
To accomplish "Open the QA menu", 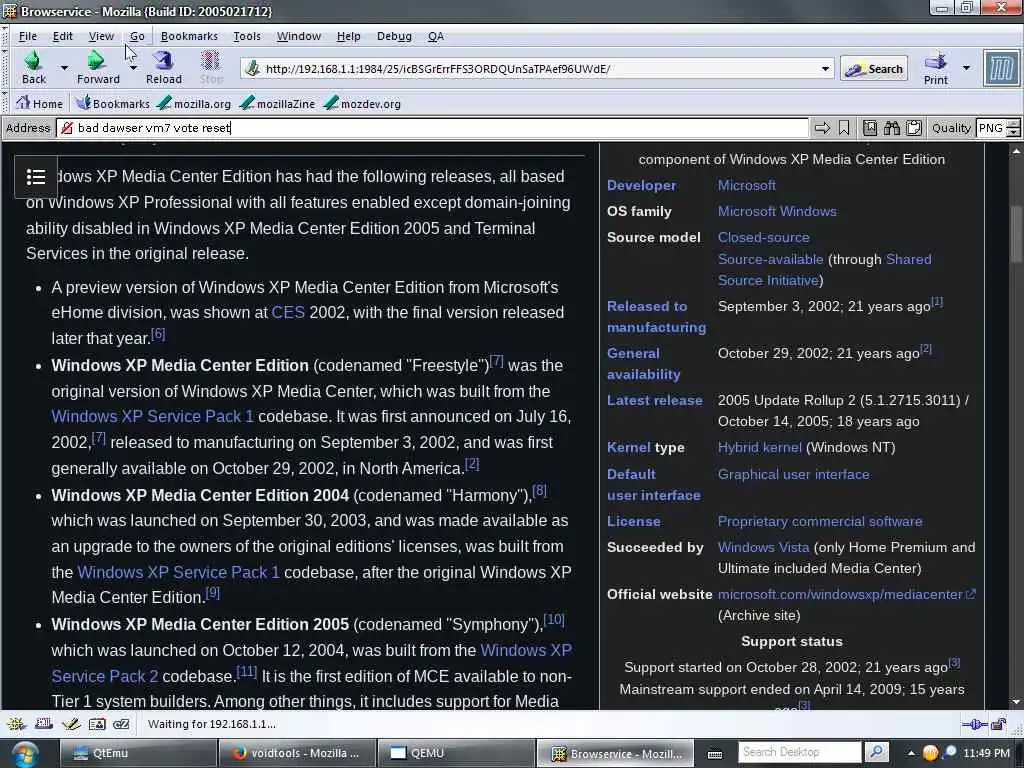I will [x=436, y=36].
